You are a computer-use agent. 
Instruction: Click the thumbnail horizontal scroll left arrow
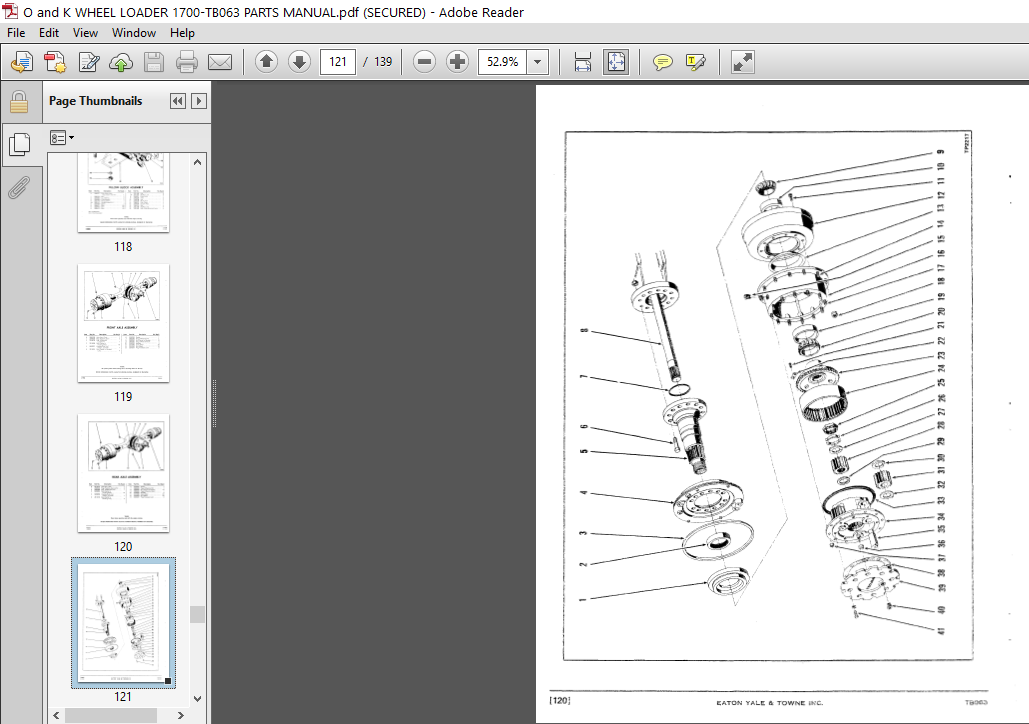(x=56, y=715)
